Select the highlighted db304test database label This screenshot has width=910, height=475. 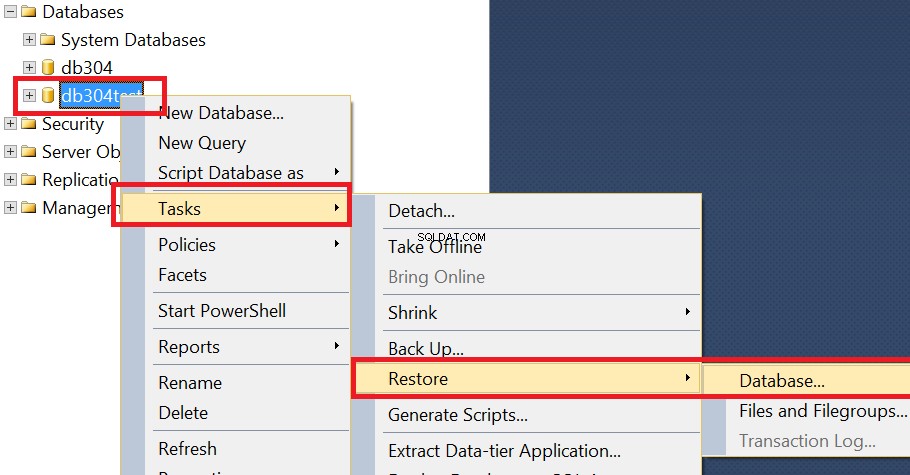(102, 95)
